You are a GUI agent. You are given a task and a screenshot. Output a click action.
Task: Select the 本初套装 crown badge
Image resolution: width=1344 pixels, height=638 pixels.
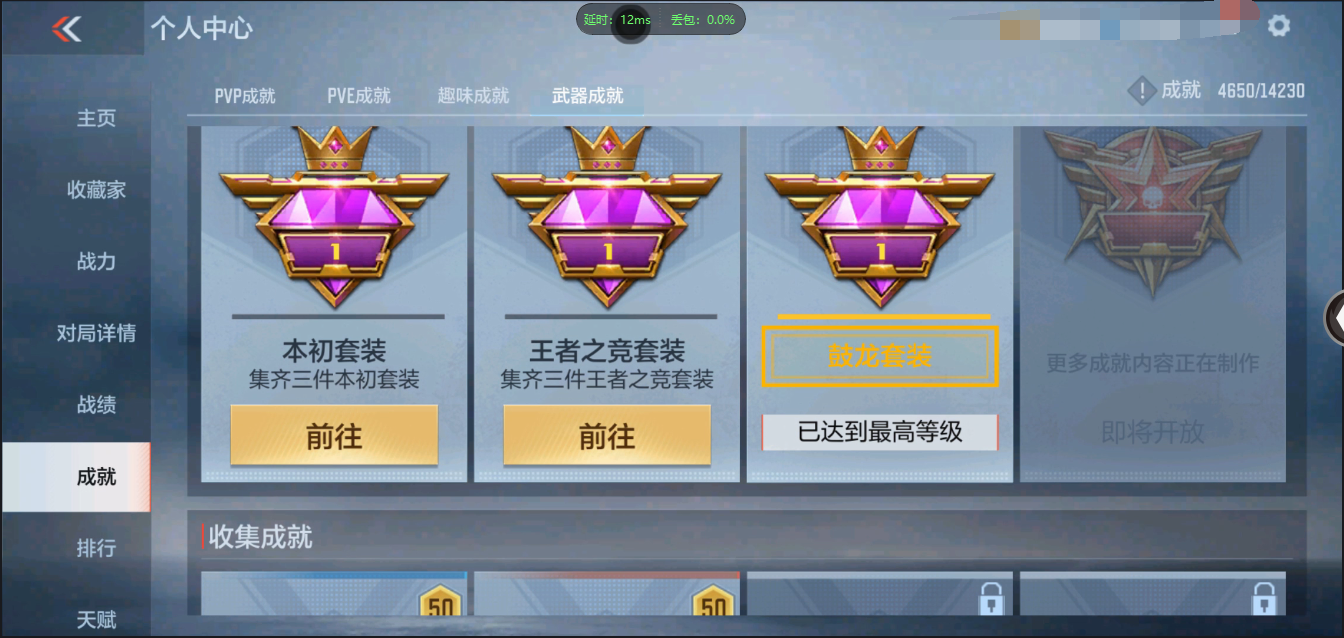pyautogui.click(x=334, y=216)
